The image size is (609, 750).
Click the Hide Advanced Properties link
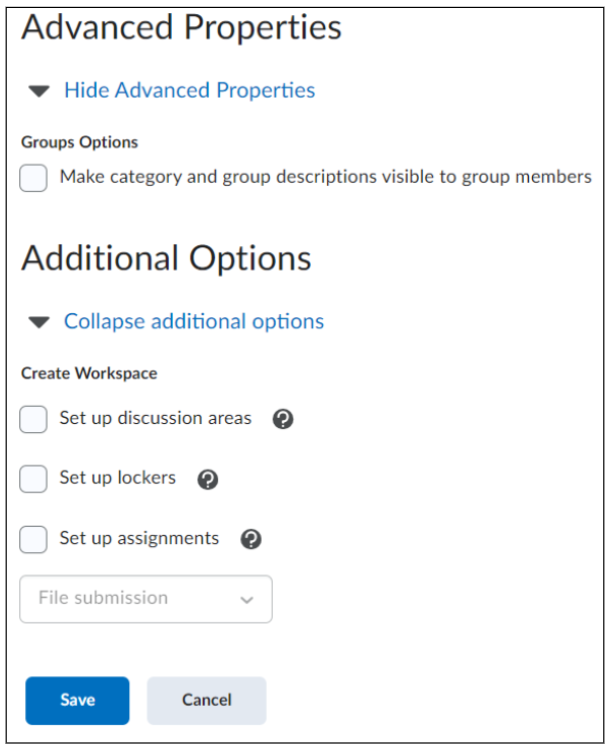[x=189, y=90]
